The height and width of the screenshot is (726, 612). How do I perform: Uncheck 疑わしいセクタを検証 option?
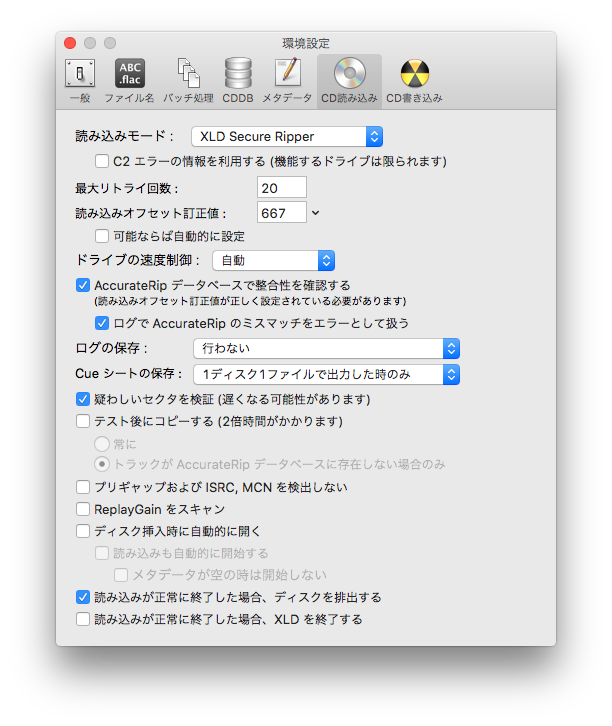point(83,399)
